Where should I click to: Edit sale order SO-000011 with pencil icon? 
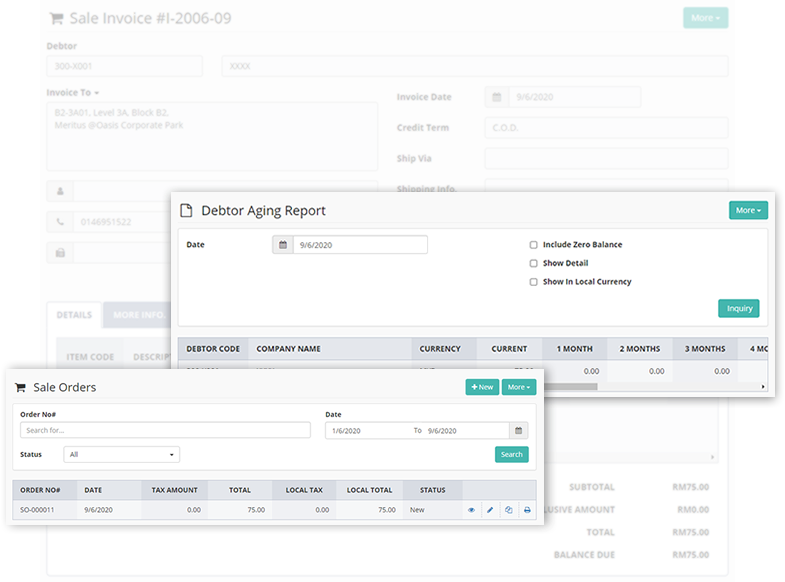[x=490, y=510]
